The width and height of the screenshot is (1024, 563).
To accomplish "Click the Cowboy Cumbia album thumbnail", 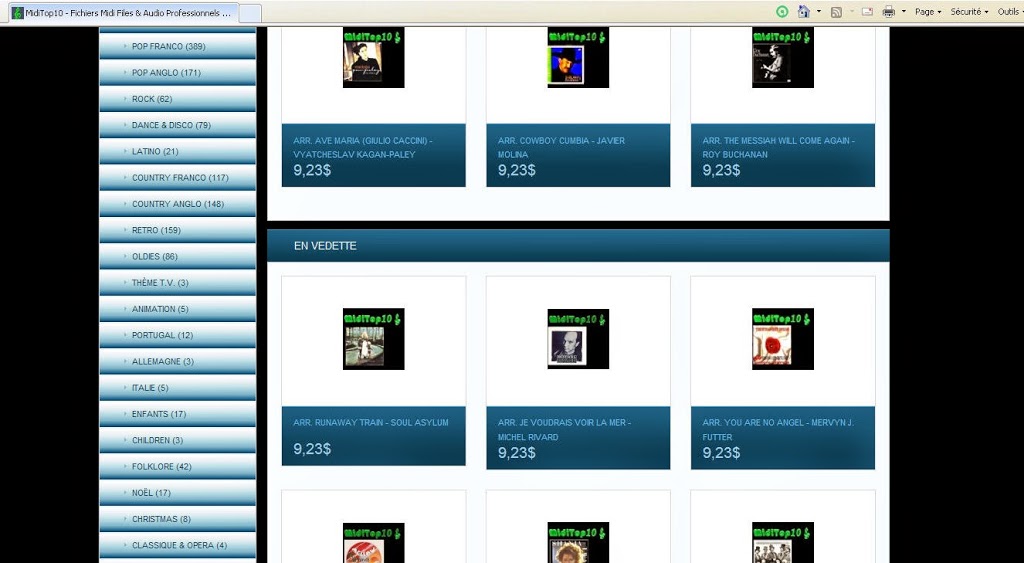I will [x=578, y=57].
